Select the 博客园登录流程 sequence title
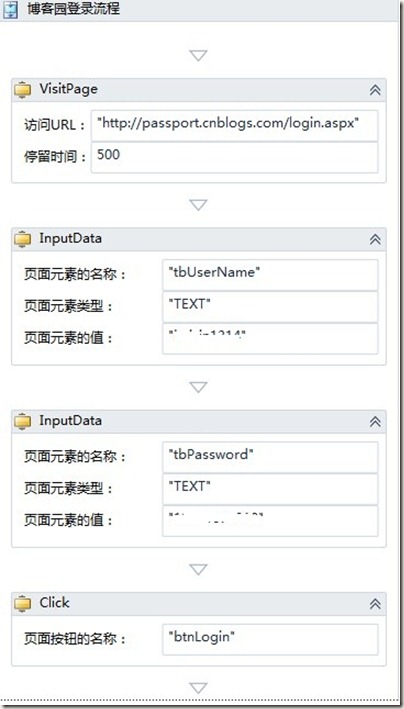The width and height of the screenshot is (404, 709). tap(73, 9)
